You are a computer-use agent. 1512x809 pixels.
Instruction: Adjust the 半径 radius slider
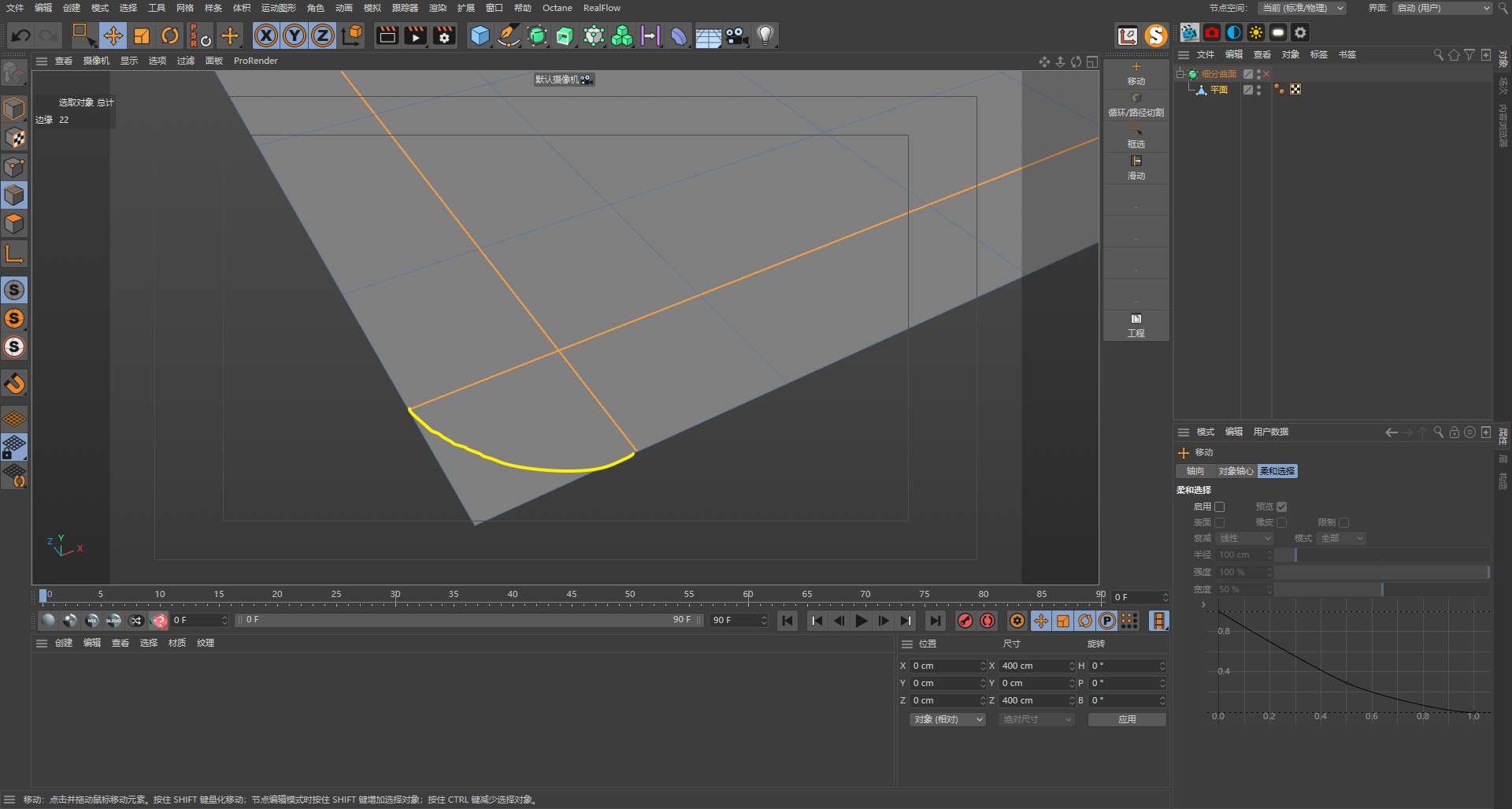click(x=1381, y=555)
